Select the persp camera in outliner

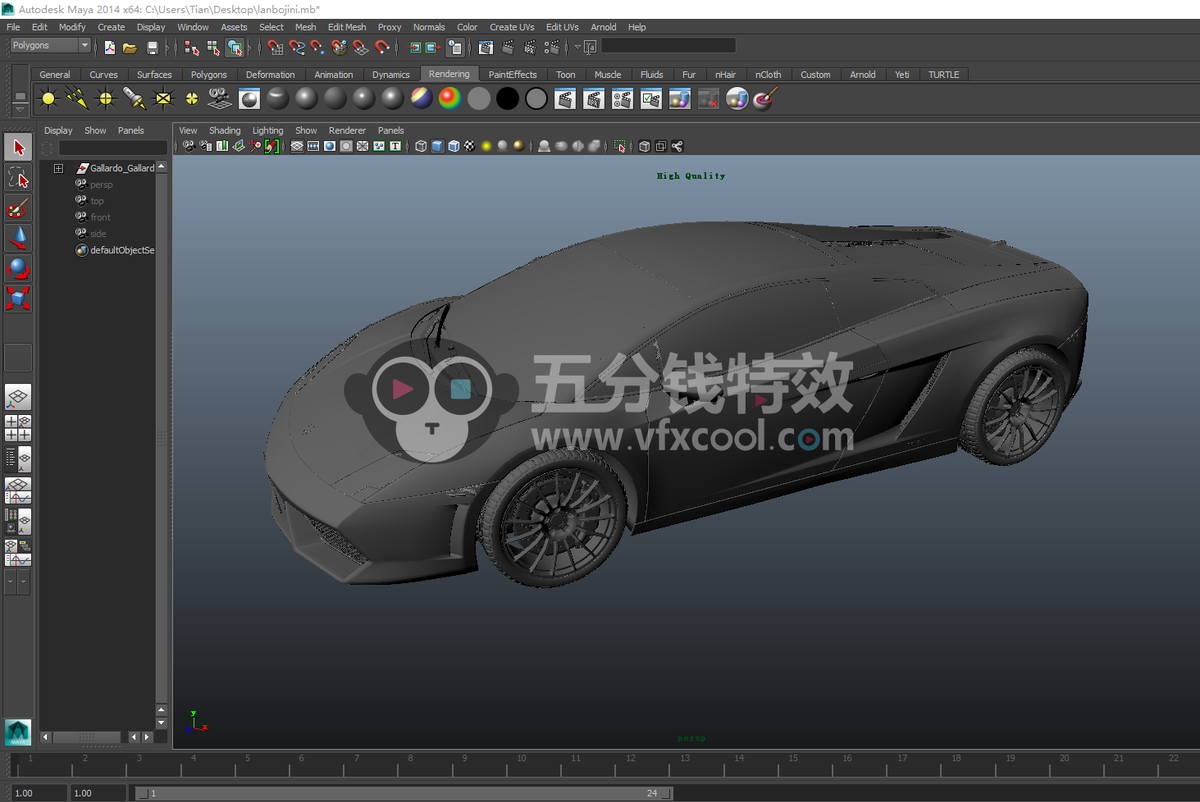pyautogui.click(x=101, y=185)
